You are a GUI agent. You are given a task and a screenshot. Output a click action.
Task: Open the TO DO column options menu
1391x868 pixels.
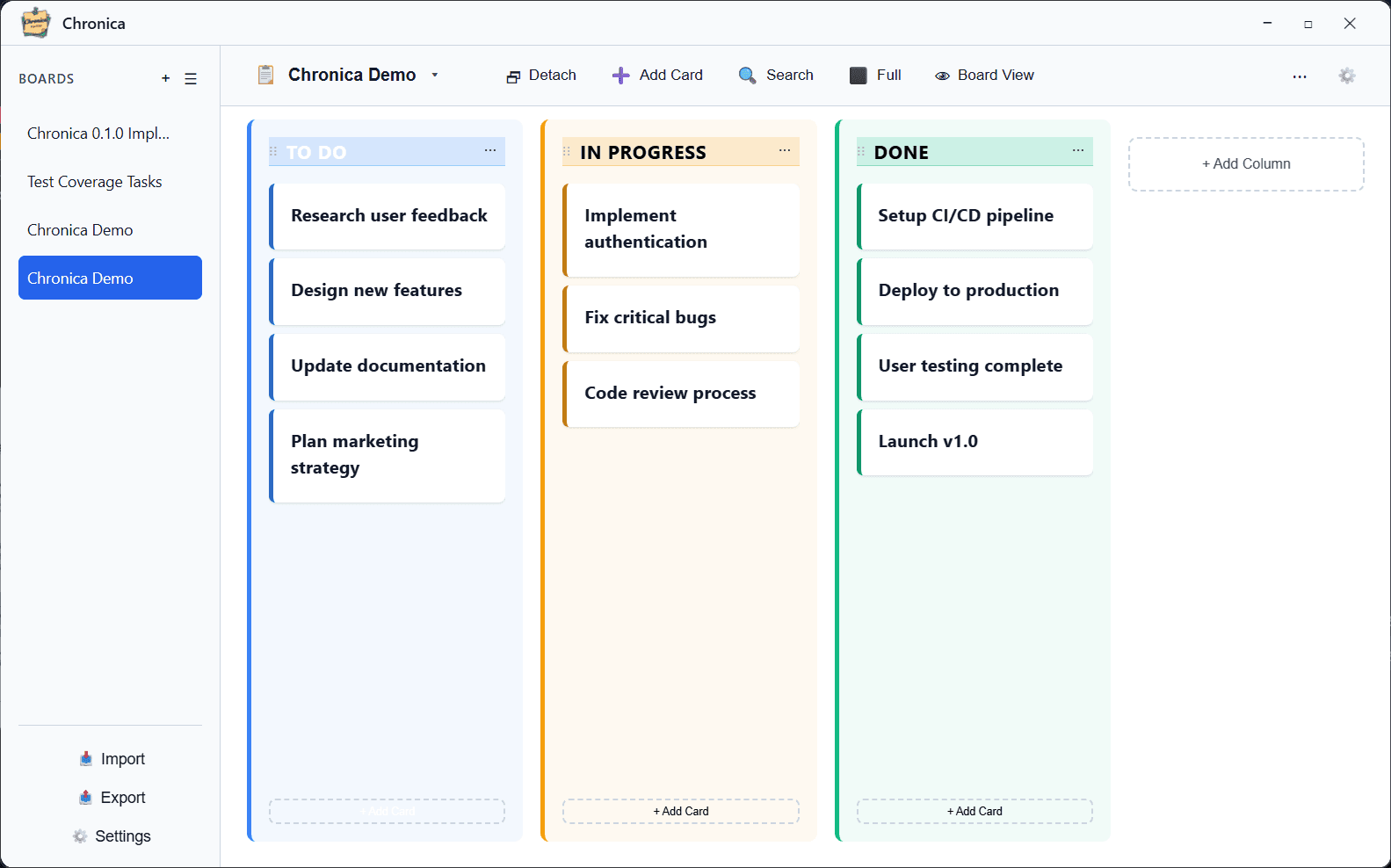coord(490,151)
